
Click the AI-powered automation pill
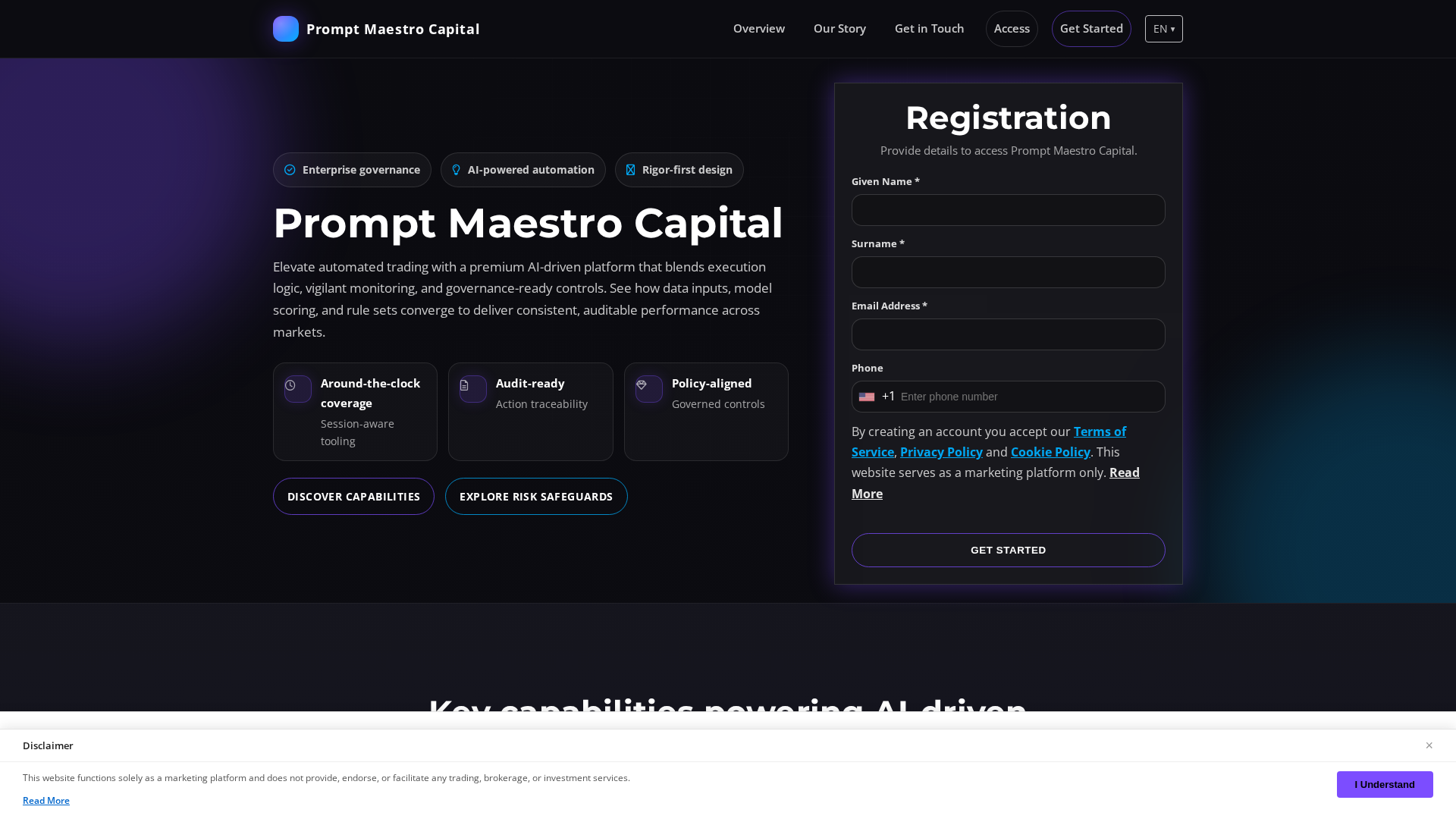[x=523, y=170]
